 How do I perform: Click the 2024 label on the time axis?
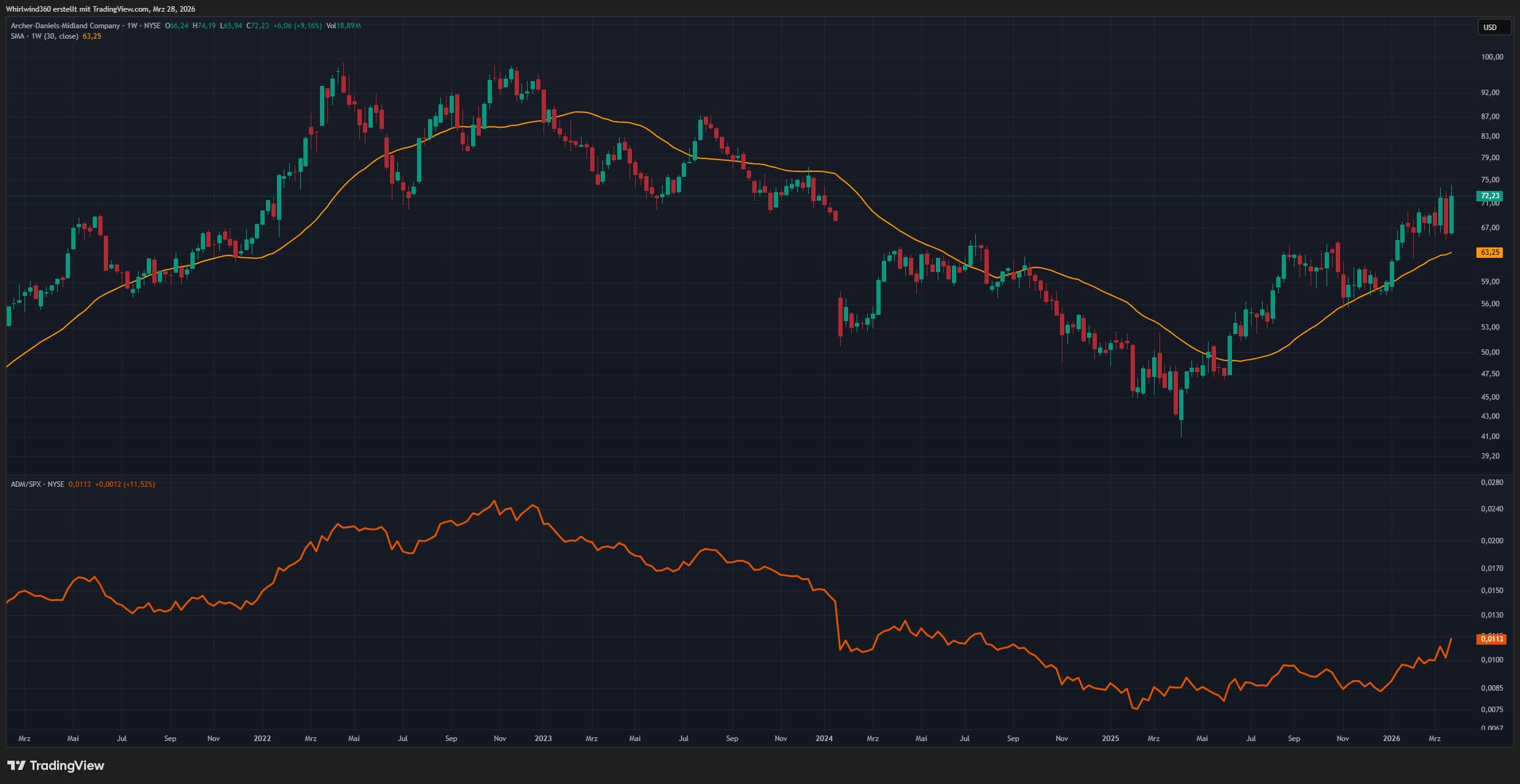click(824, 739)
